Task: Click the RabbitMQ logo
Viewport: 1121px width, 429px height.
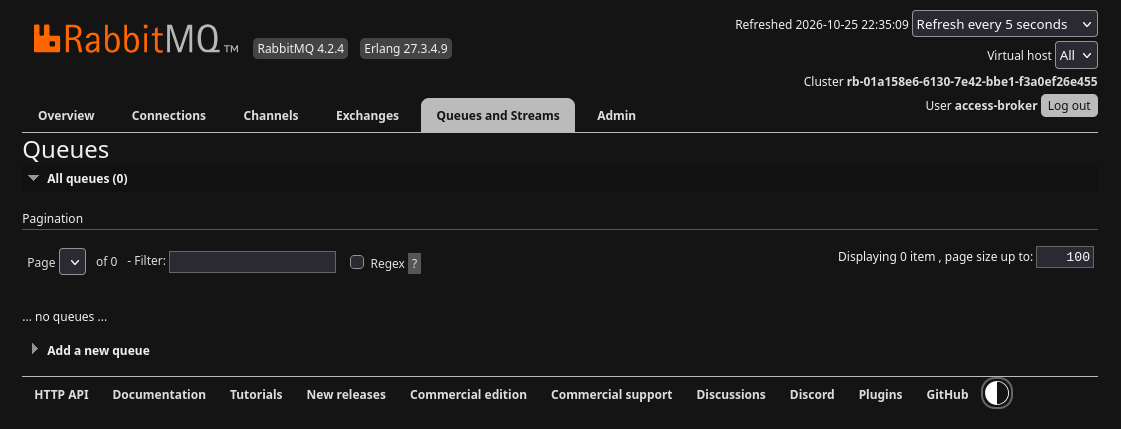Action: point(136,39)
